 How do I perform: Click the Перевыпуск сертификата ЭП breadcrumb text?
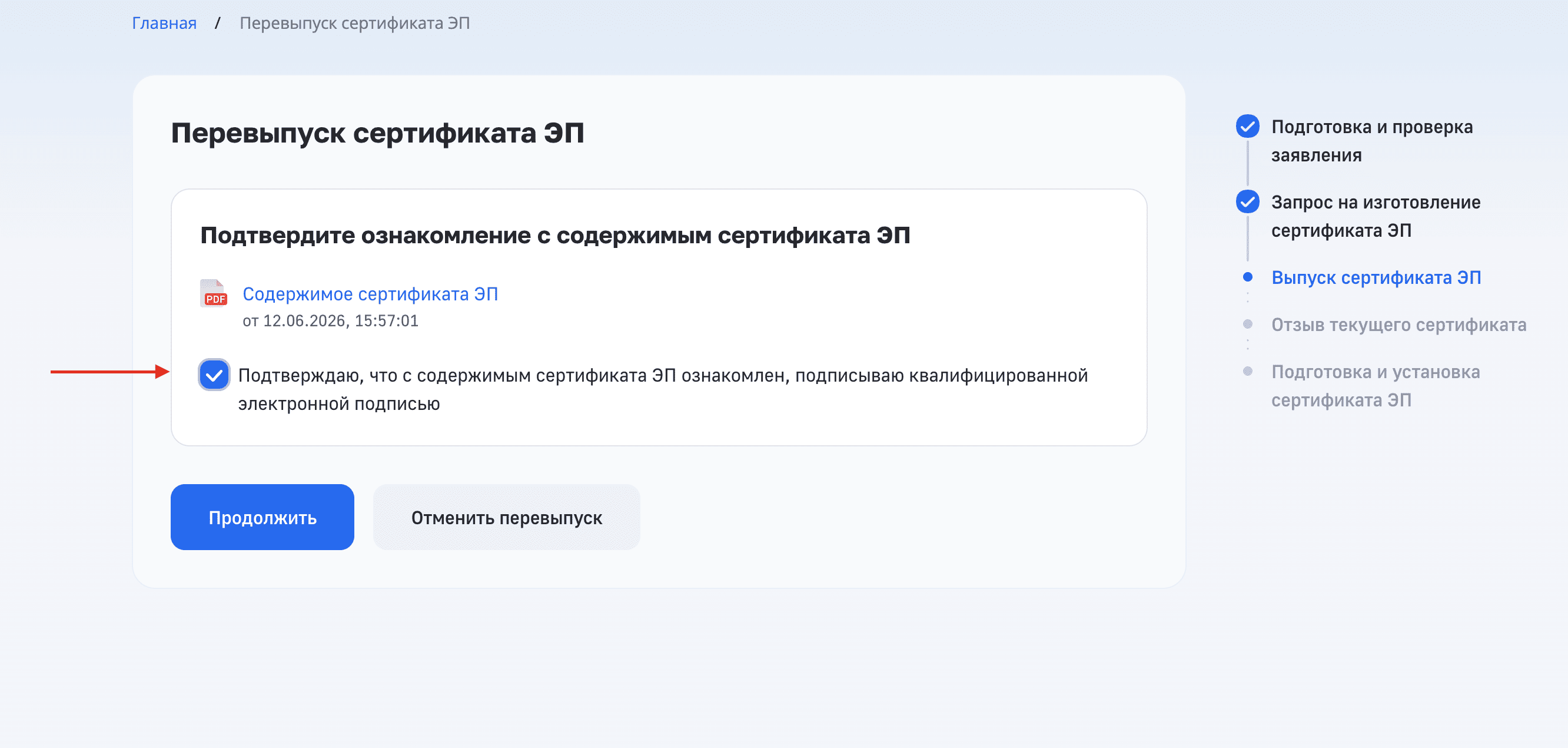coord(355,23)
